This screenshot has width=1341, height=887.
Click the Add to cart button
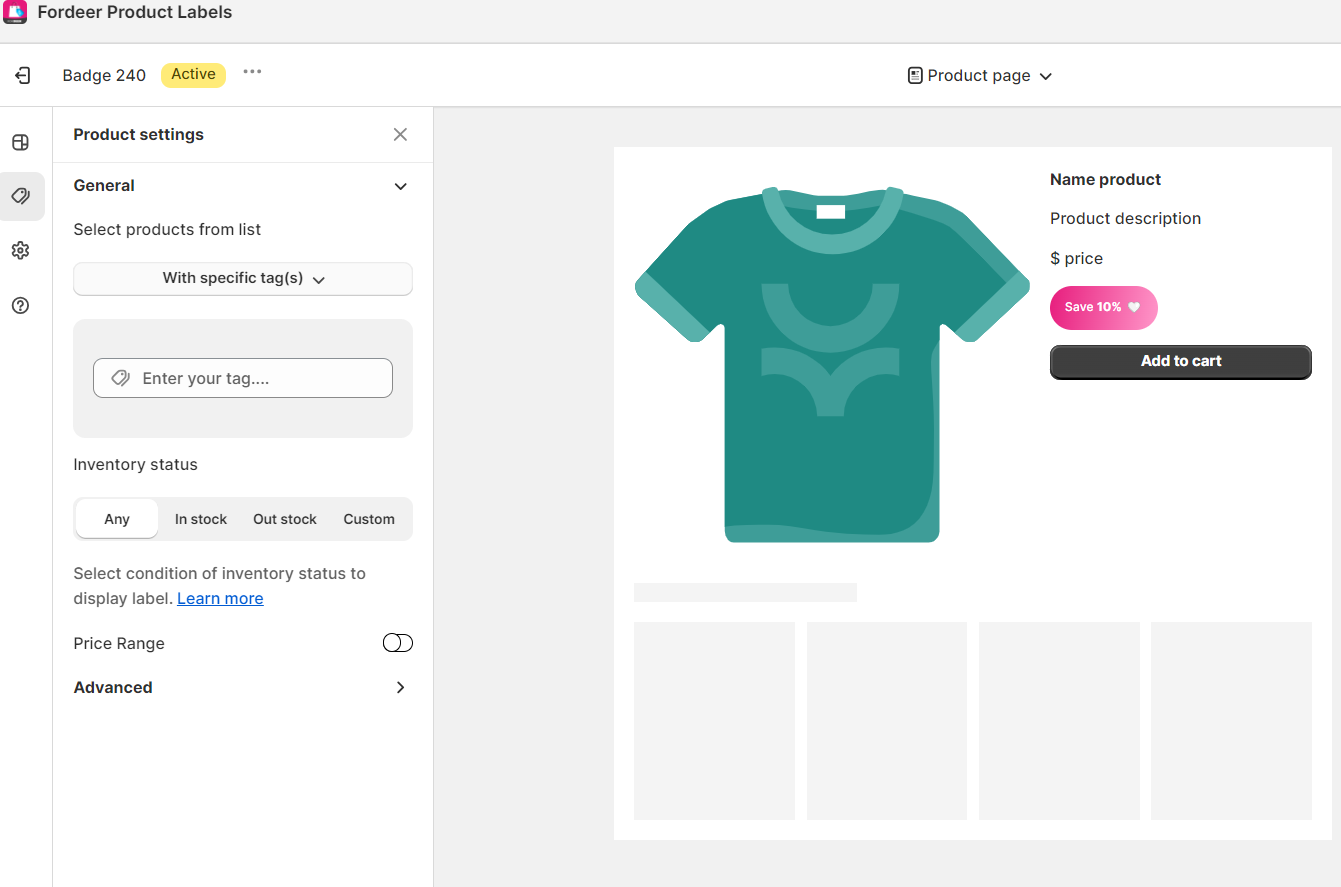[1180, 361]
